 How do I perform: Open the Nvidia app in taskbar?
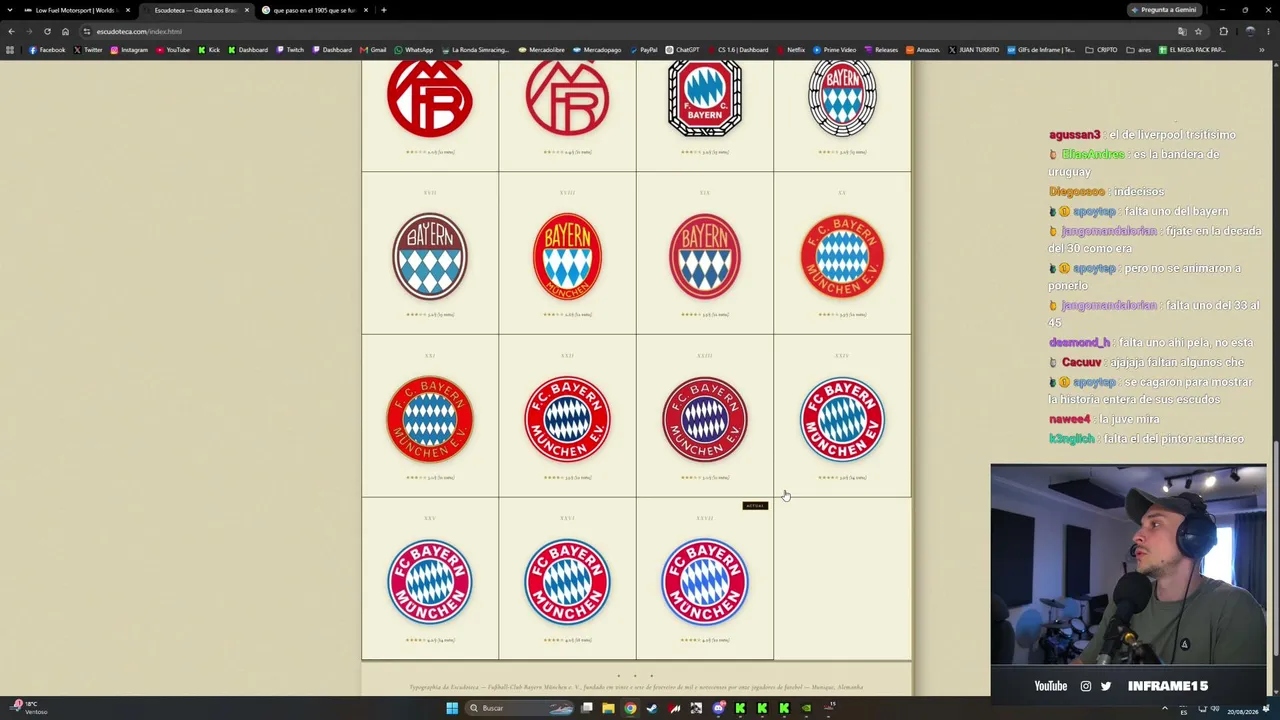tap(806, 708)
